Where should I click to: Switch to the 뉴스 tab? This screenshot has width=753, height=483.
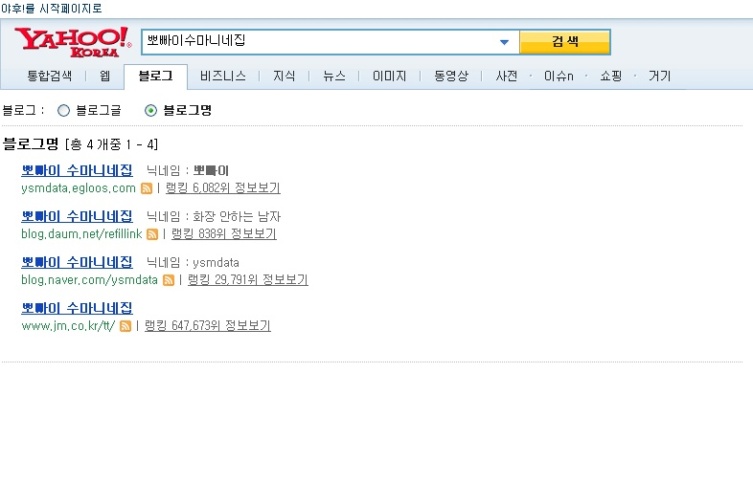tap(334, 76)
